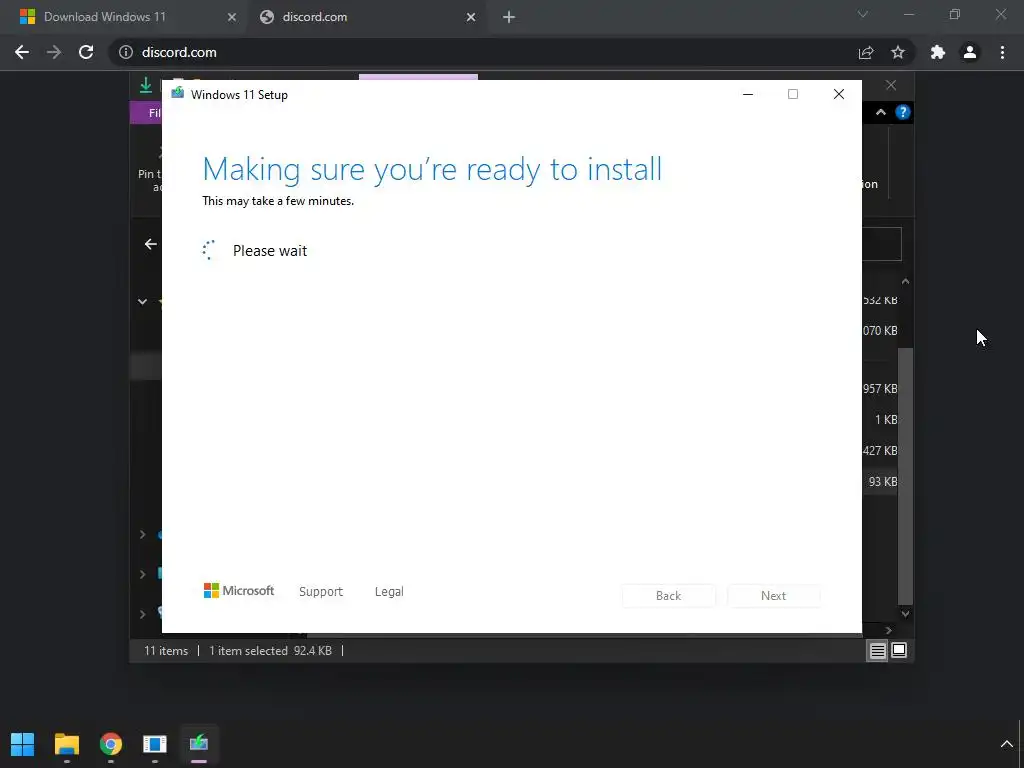The height and width of the screenshot is (768, 1024).
Task: Open Chrome three-dot menu
Action: coord(1002,52)
